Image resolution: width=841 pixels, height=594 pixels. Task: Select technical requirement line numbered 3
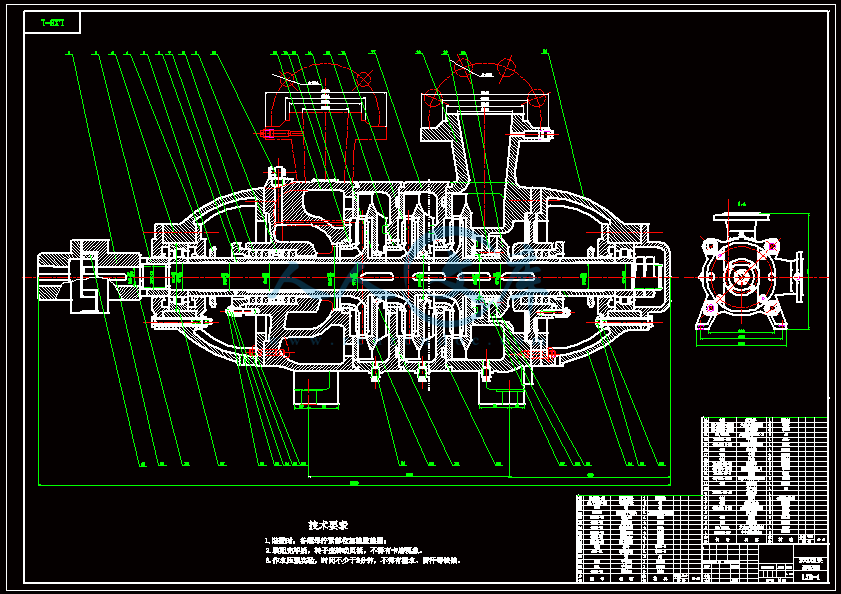click(362, 560)
